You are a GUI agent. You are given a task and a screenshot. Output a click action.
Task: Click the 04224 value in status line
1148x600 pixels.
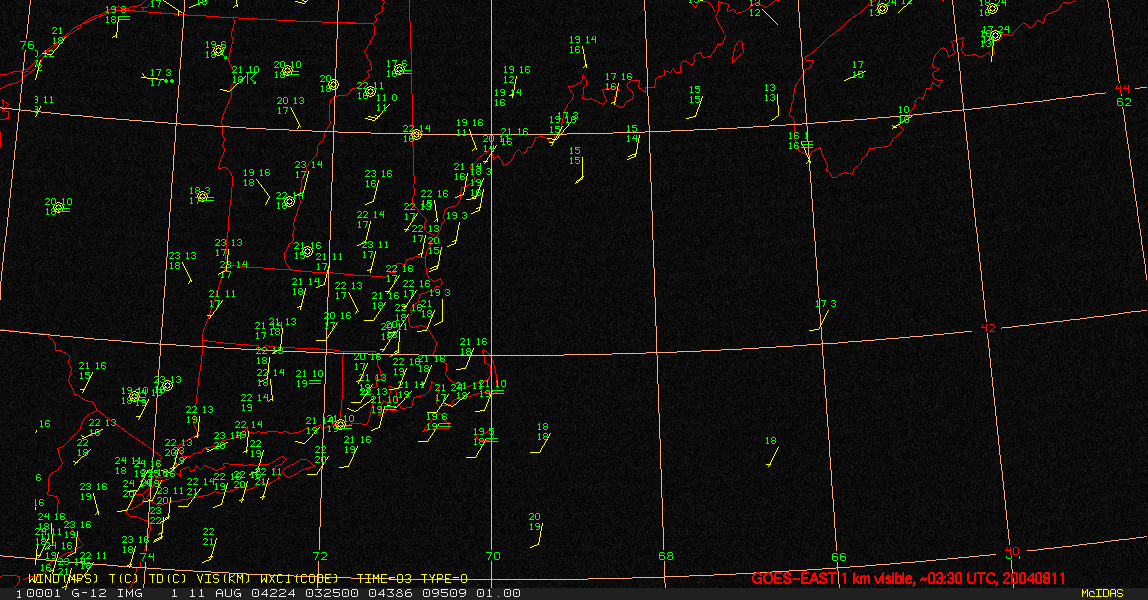272,593
